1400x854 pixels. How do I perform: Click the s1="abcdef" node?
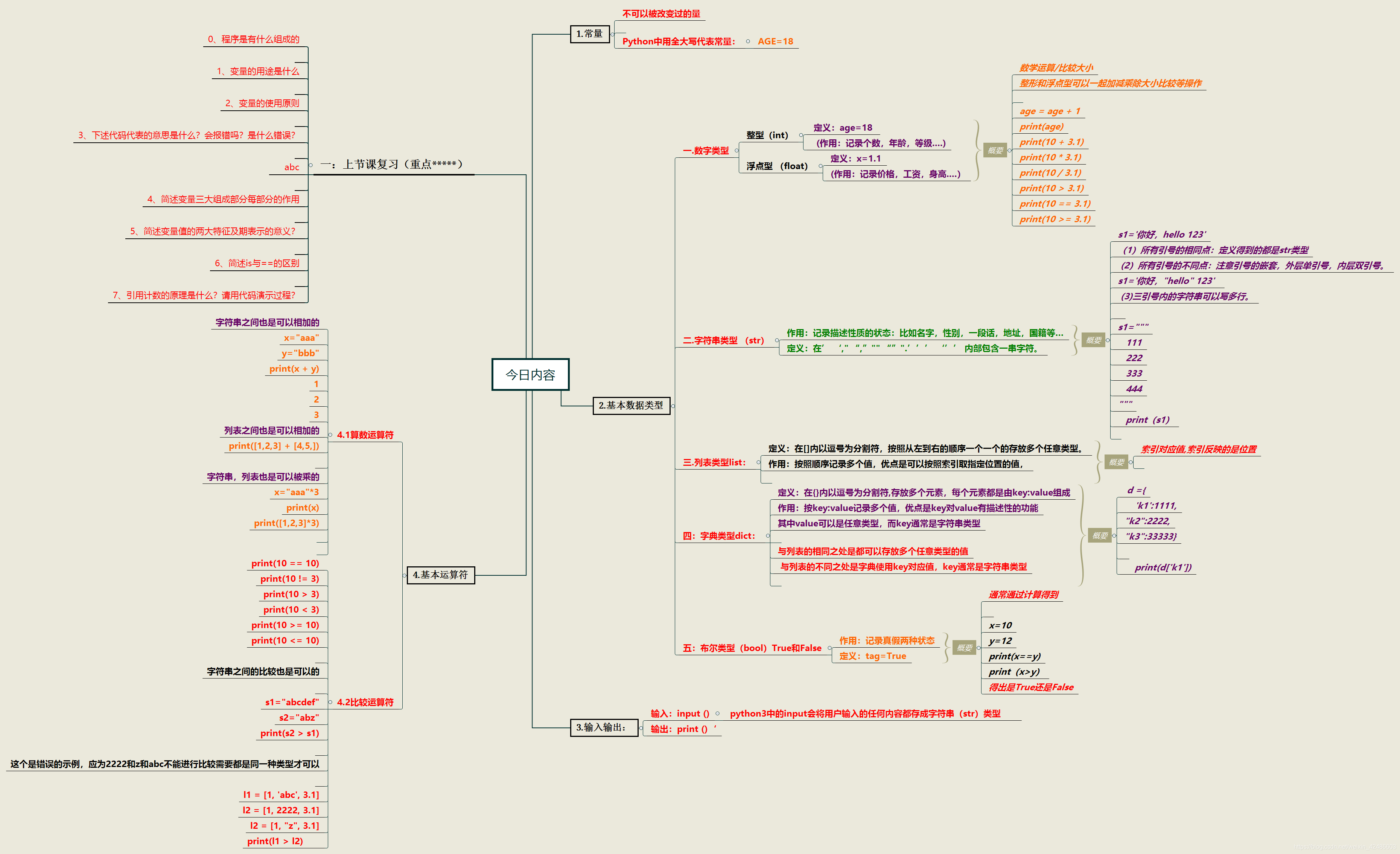tap(292, 702)
